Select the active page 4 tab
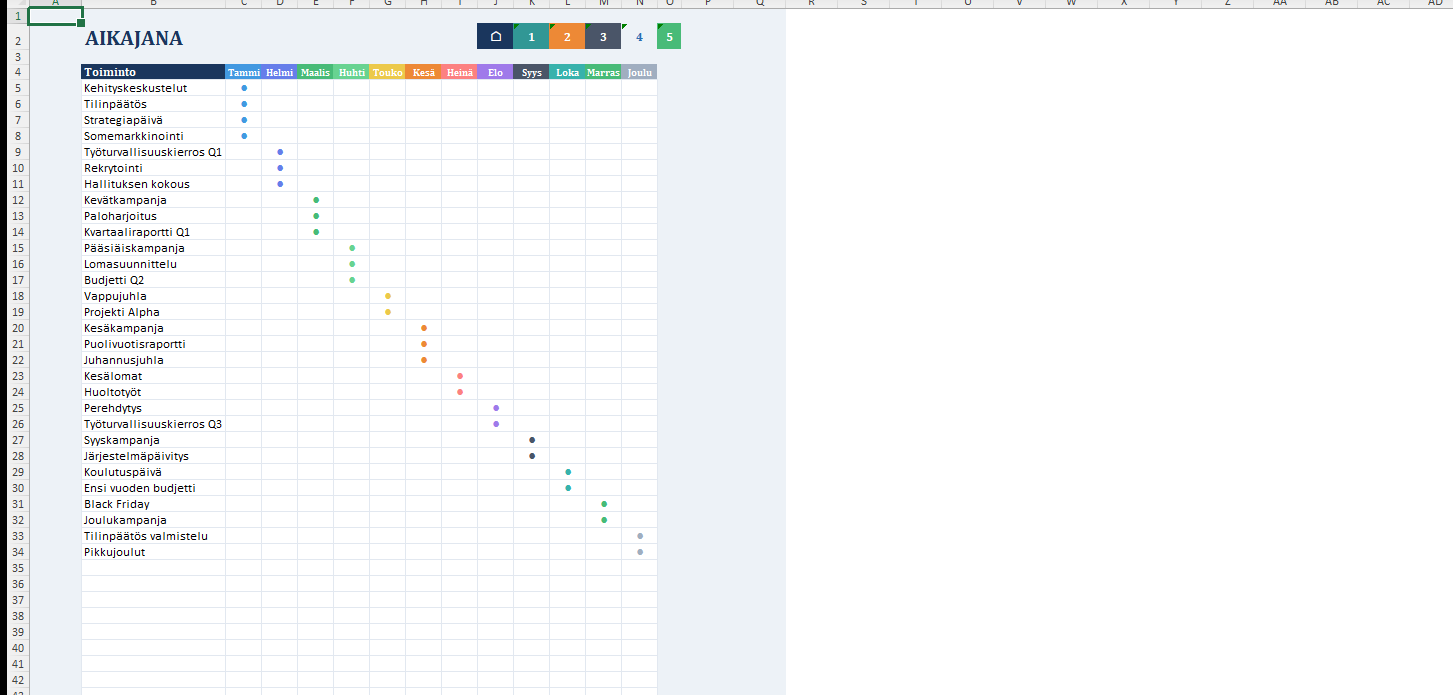Screen dimensions: 1453x695 [x=639, y=37]
